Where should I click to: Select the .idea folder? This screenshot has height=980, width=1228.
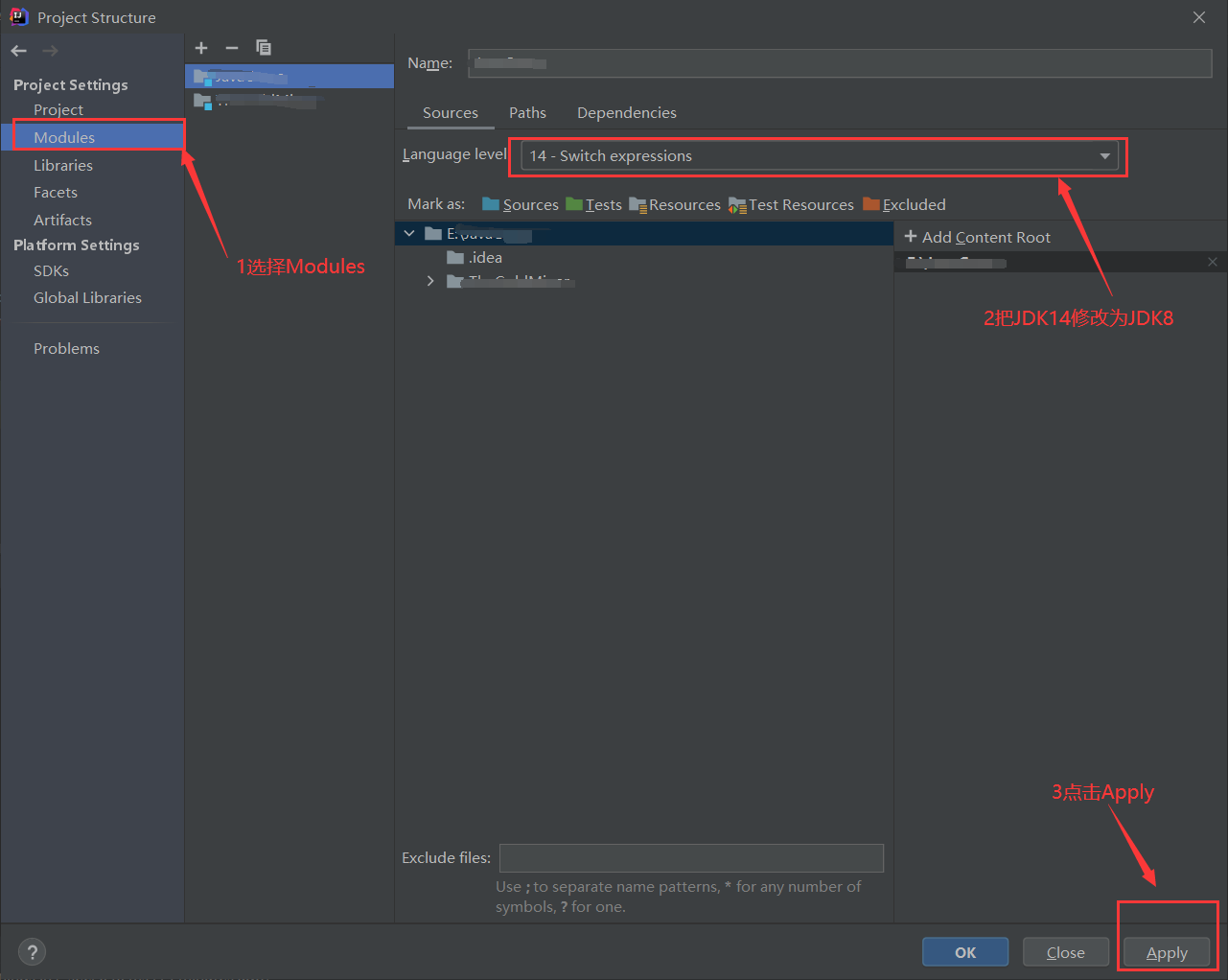(x=475, y=257)
